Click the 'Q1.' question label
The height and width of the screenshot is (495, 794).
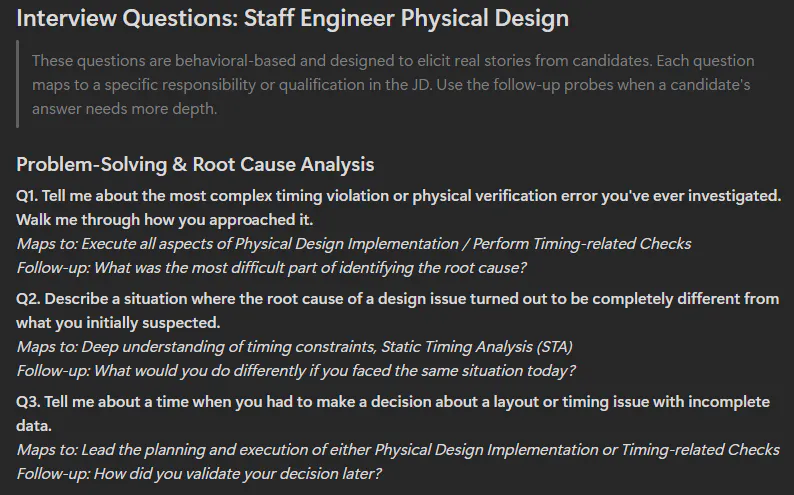coord(28,195)
